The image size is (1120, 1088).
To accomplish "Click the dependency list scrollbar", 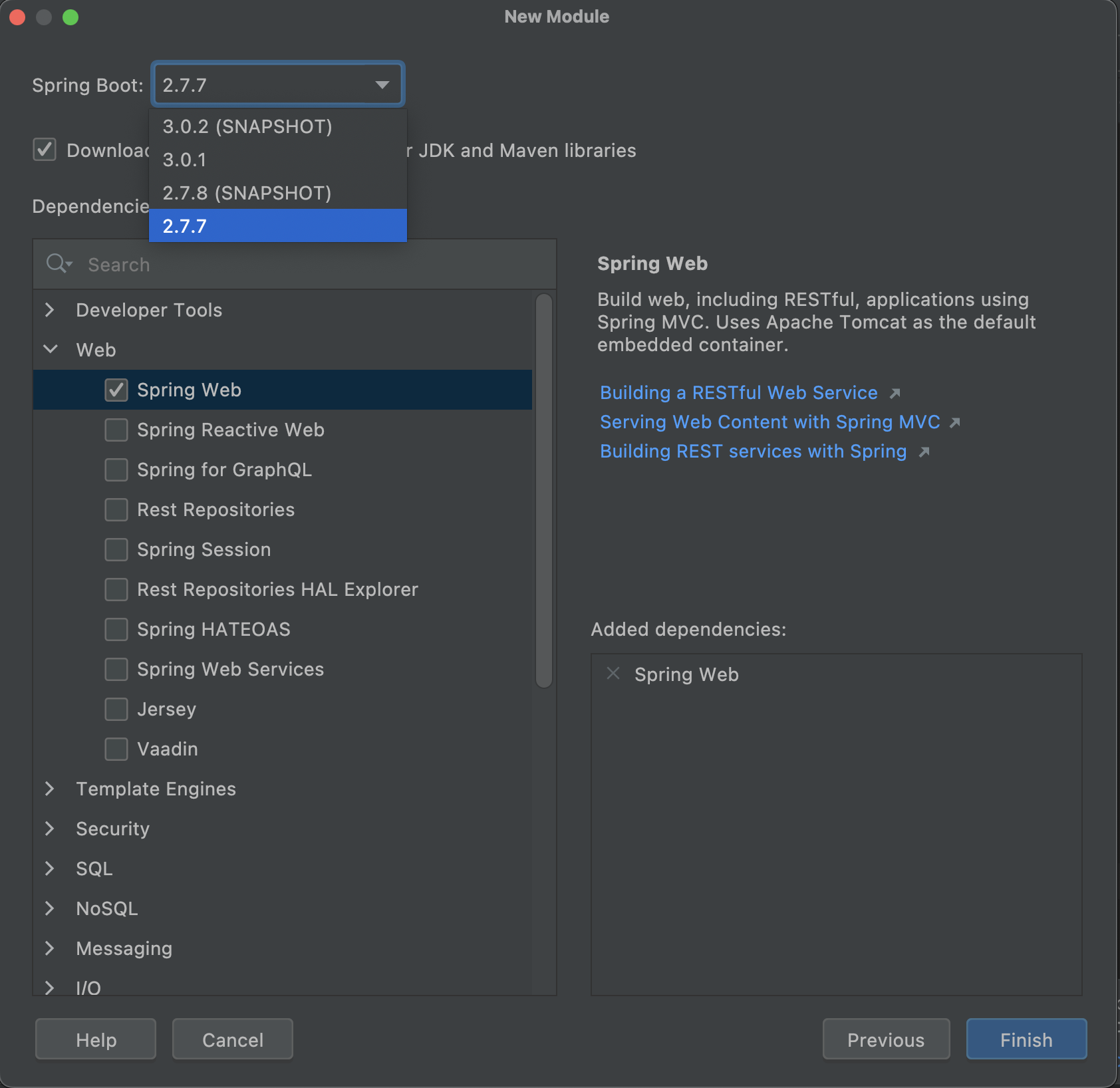I will [544, 491].
